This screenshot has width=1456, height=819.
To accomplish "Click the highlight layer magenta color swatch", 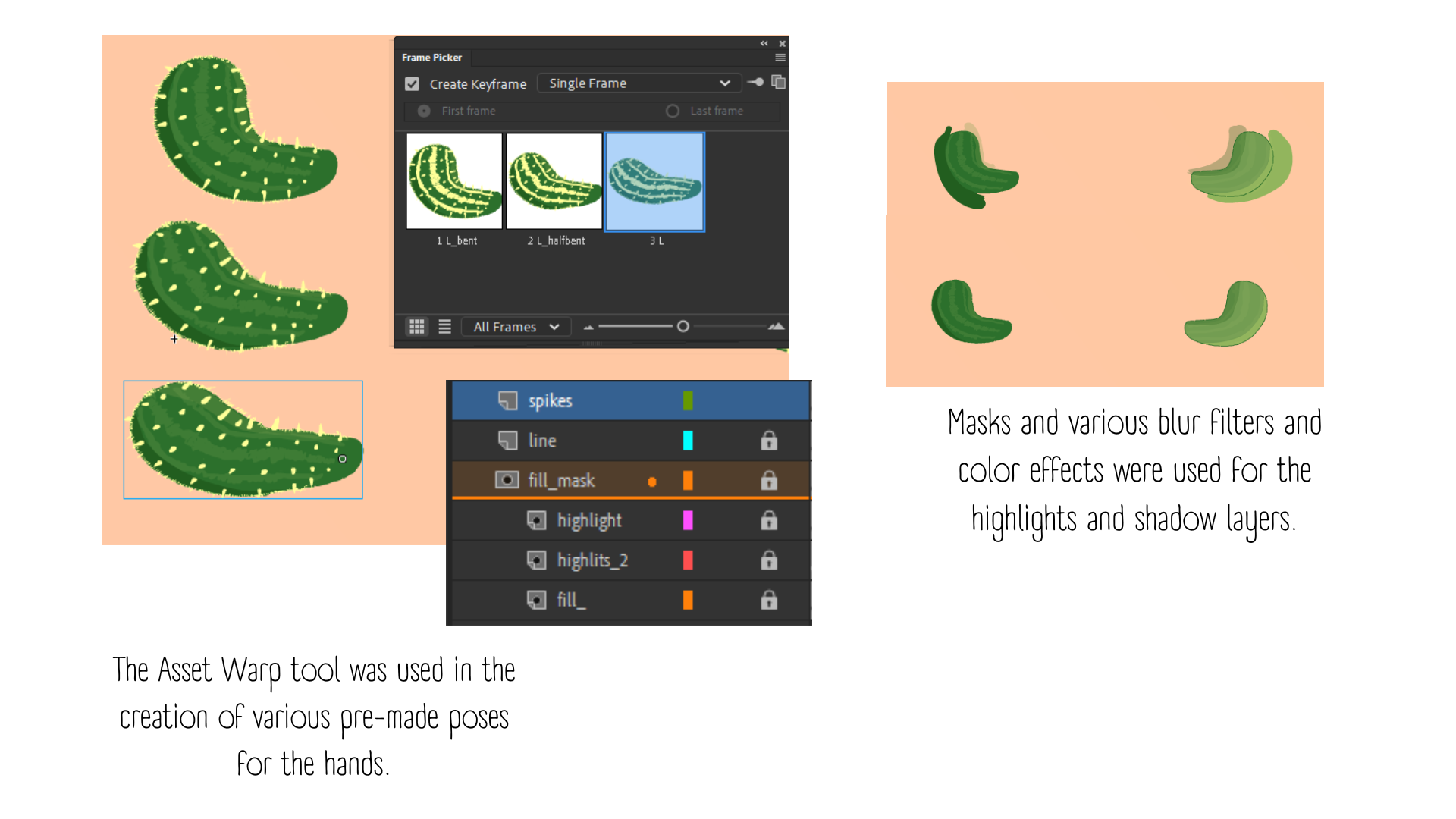I will 688,520.
